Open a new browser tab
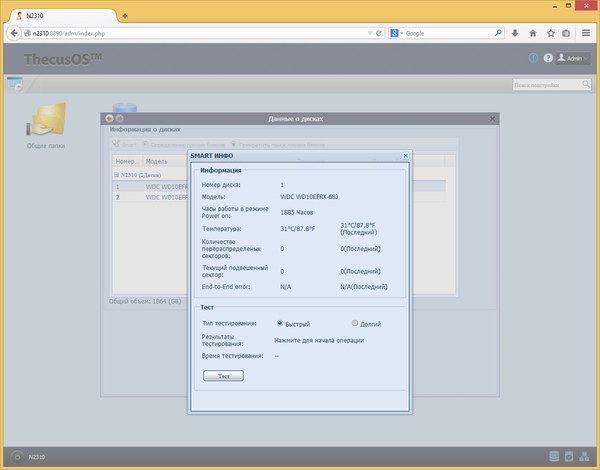Screen dimensions: 600x470 (x=124, y=15)
